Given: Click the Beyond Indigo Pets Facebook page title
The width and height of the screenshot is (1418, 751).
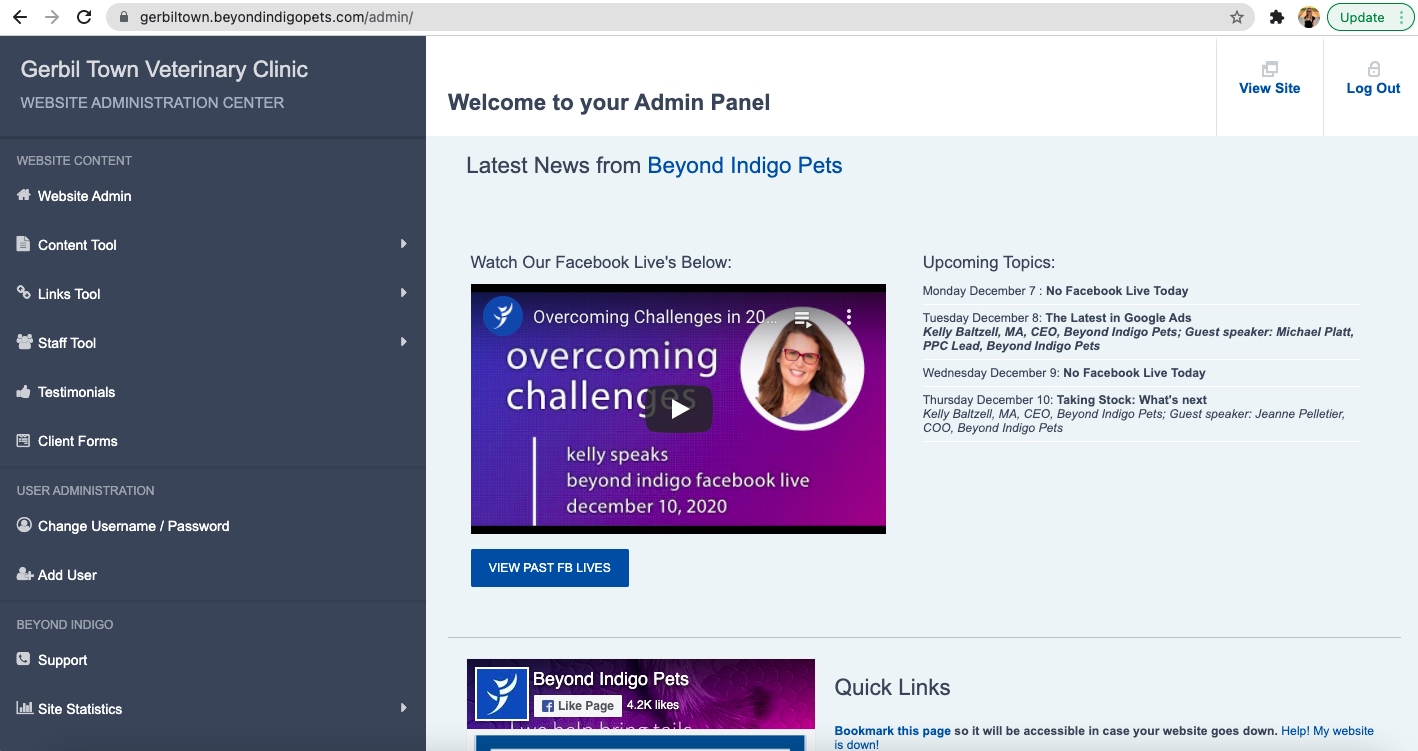Looking at the screenshot, I should (611, 679).
